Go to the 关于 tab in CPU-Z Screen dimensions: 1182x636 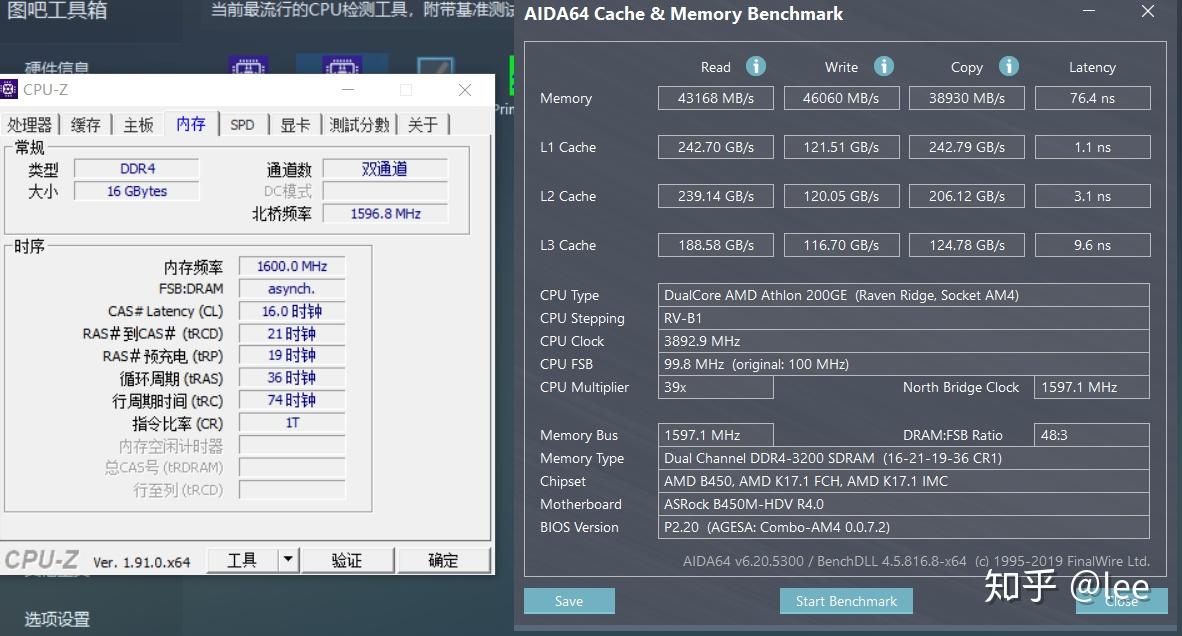pyautogui.click(x=423, y=124)
